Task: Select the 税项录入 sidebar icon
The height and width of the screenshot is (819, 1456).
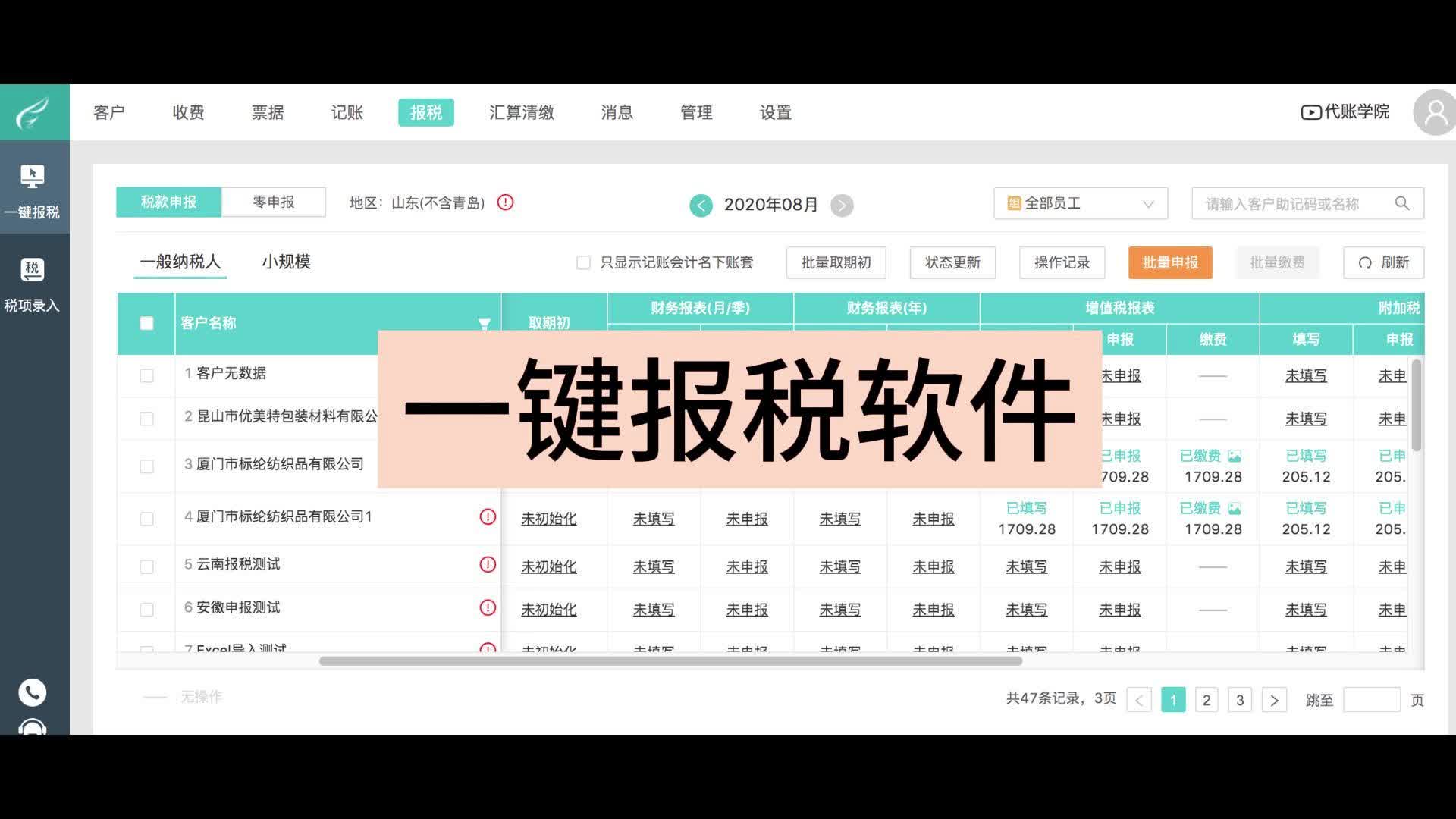Action: 33,284
